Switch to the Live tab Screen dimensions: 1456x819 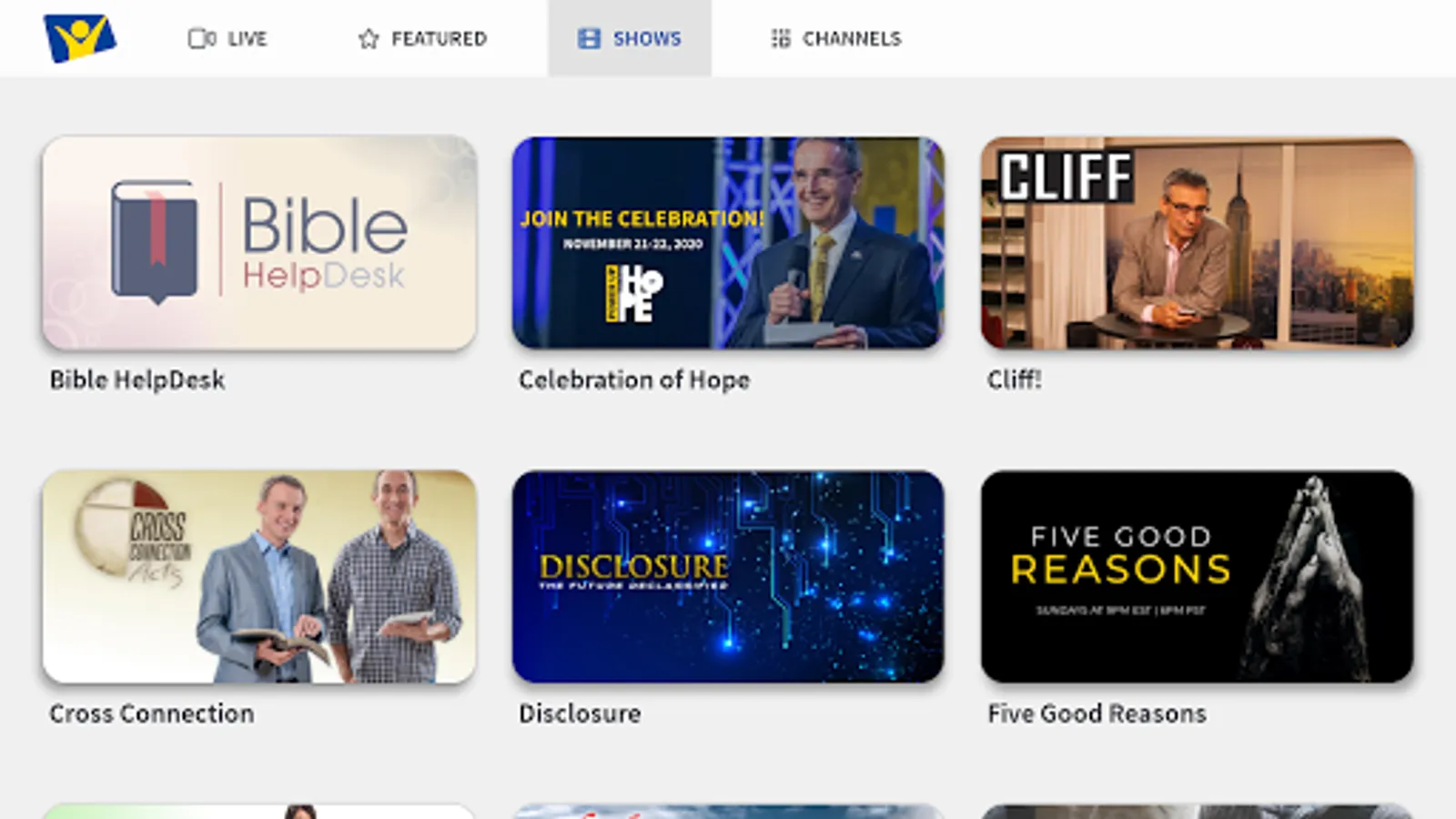coord(227,38)
